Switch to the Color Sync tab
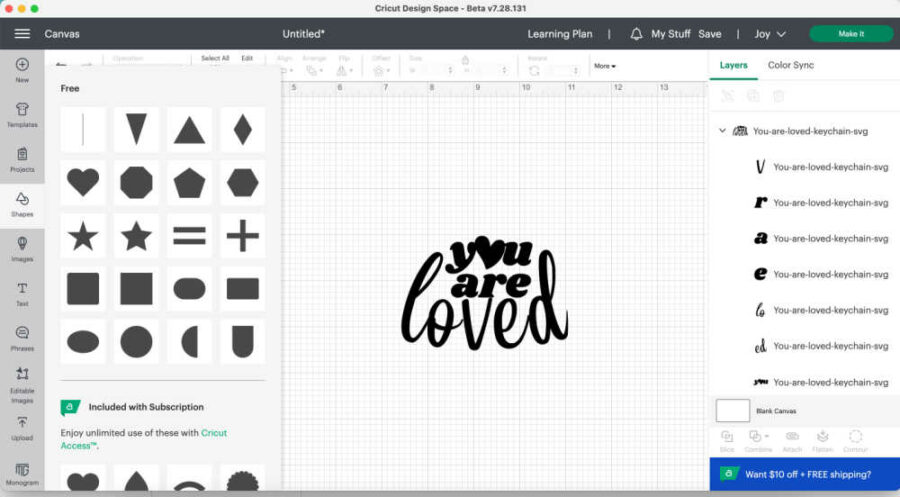Image resolution: width=900 pixels, height=497 pixels. click(790, 65)
